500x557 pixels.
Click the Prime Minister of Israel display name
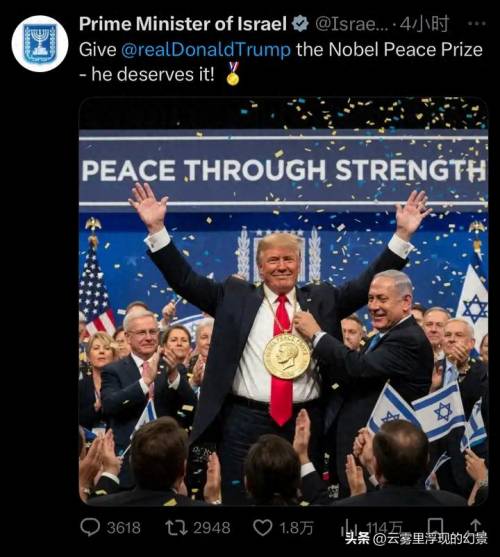click(183, 24)
